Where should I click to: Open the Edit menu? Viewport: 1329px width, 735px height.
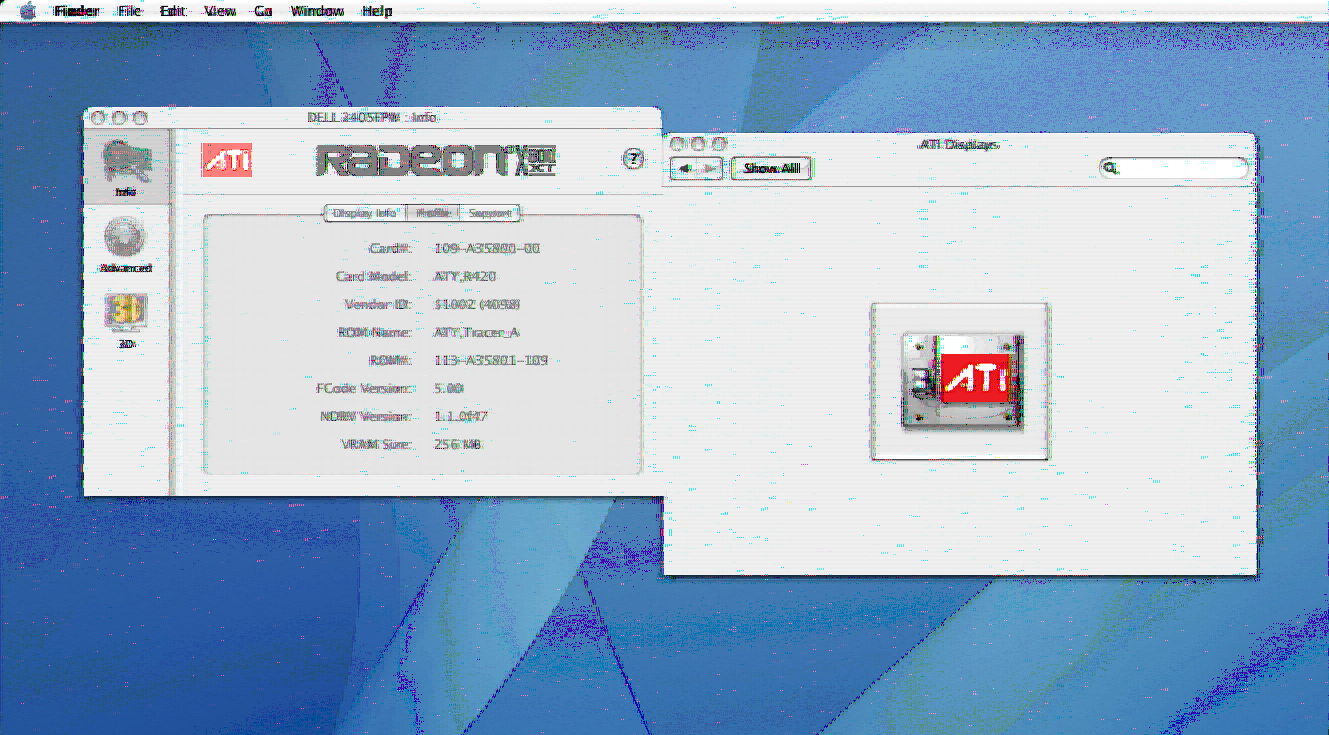[x=173, y=11]
